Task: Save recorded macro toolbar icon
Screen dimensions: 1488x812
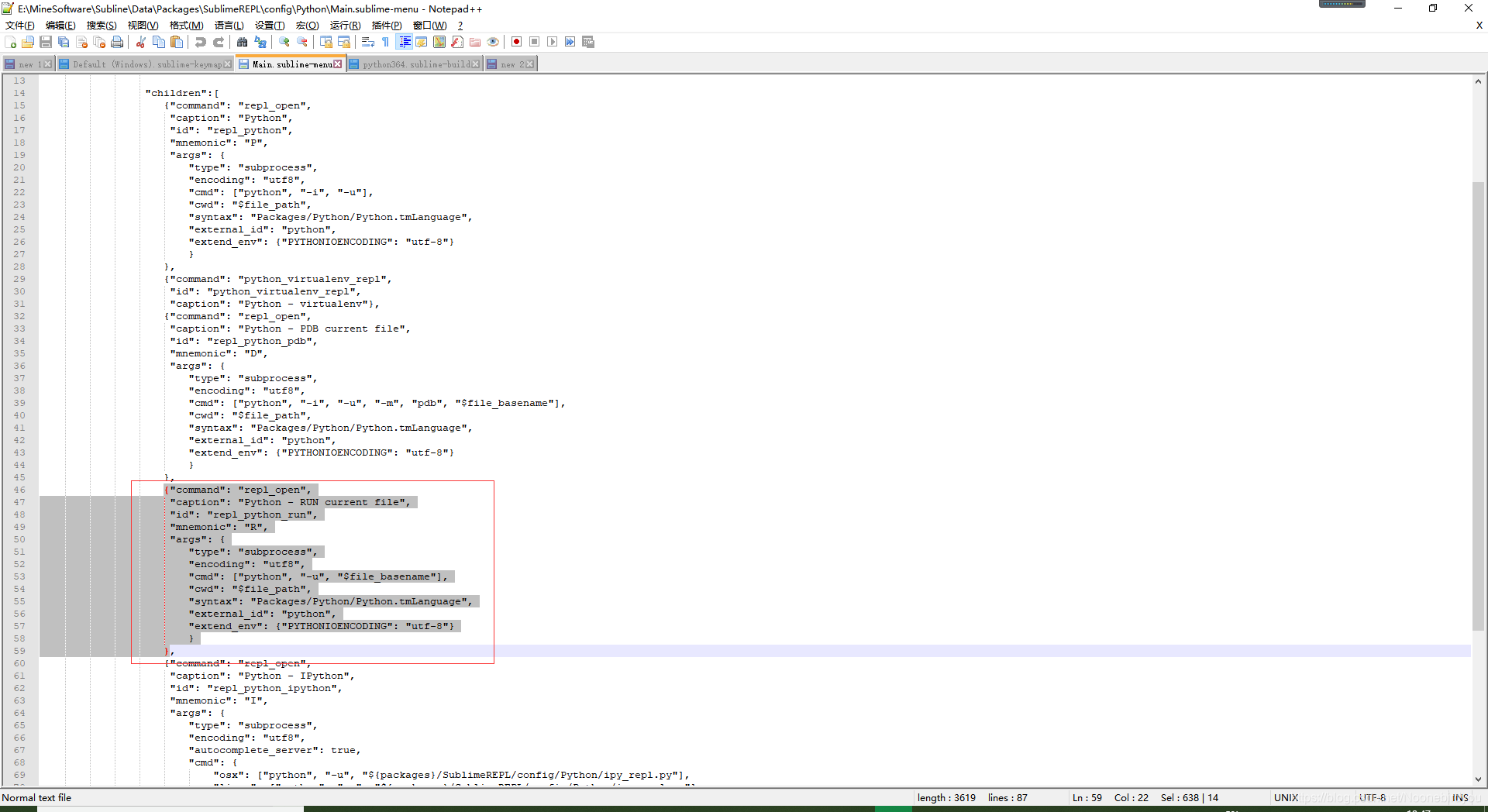Action: click(x=588, y=42)
